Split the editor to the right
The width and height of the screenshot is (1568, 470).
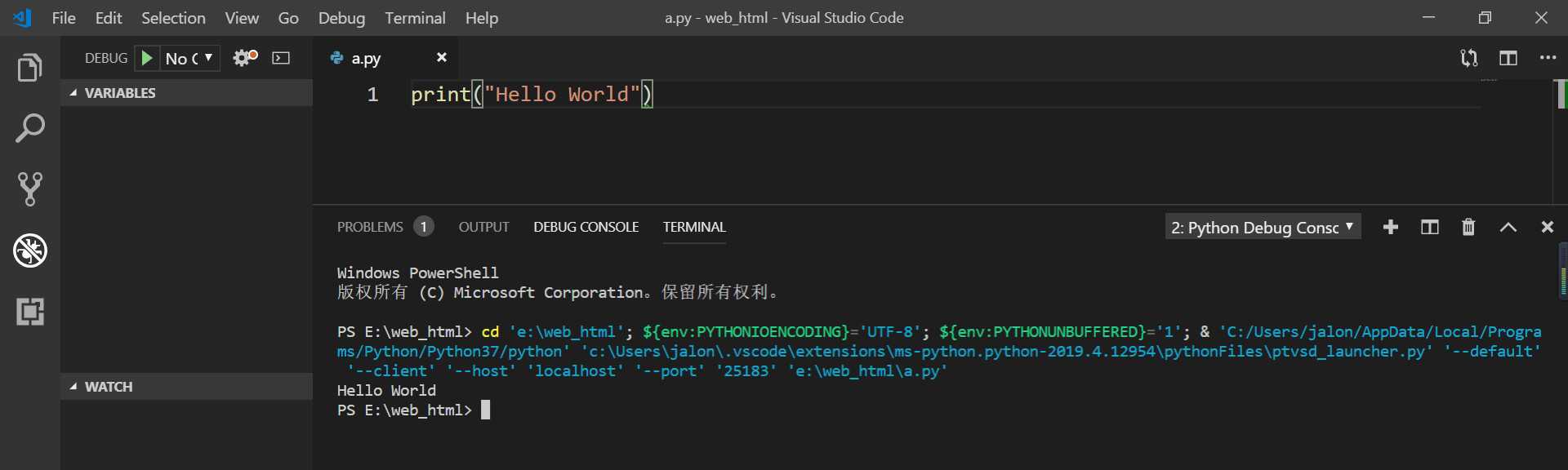1508,58
